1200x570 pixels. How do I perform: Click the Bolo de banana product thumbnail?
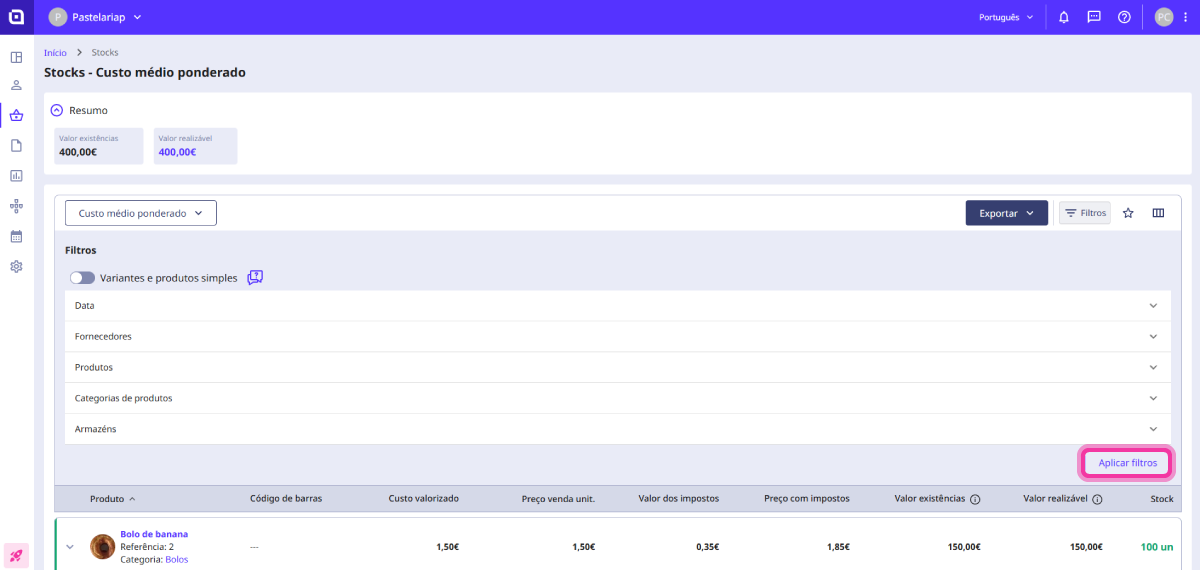(102, 546)
